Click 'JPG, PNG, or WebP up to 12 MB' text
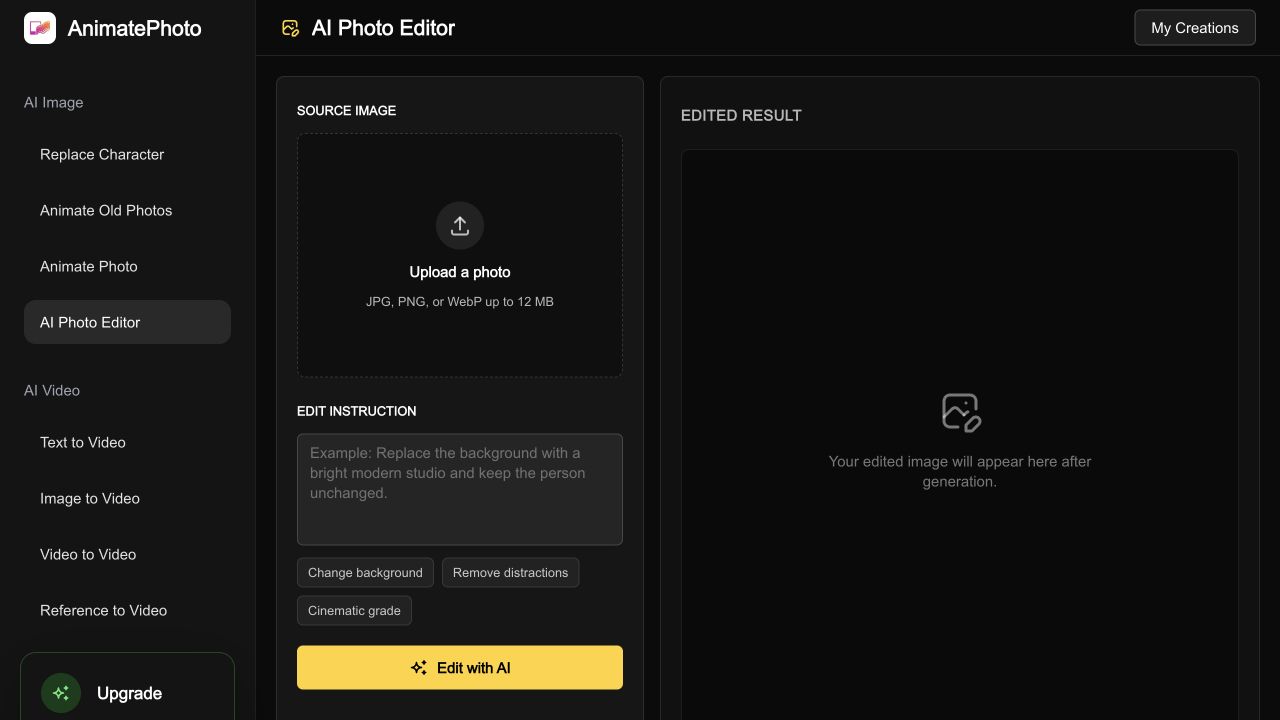The width and height of the screenshot is (1280, 720). [460, 301]
